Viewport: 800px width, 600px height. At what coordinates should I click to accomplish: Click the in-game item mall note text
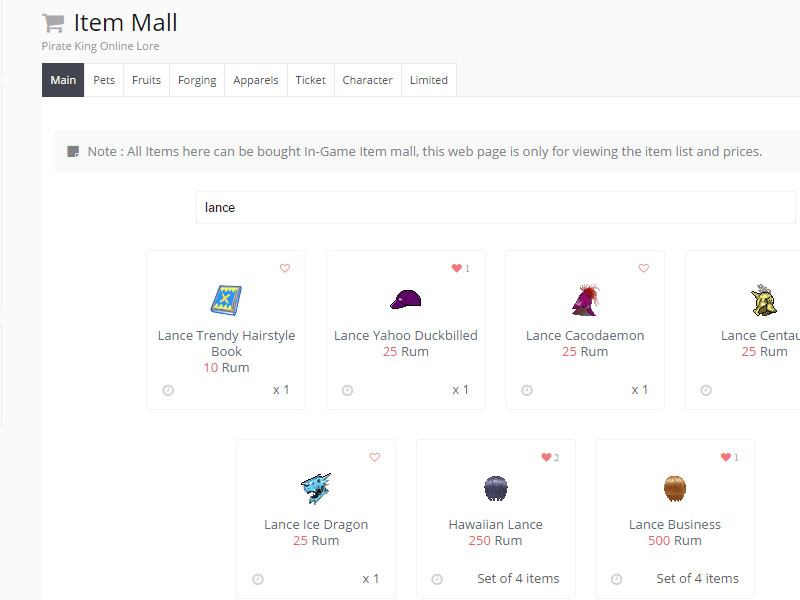click(424, 152)
